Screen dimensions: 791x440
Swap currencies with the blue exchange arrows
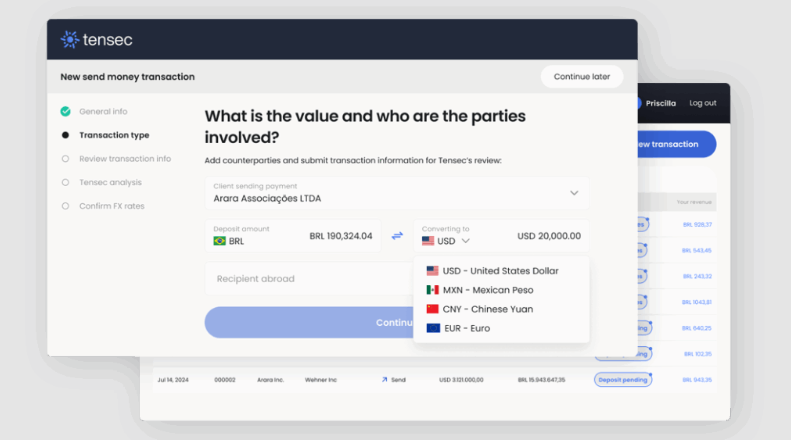click(398, 236)
